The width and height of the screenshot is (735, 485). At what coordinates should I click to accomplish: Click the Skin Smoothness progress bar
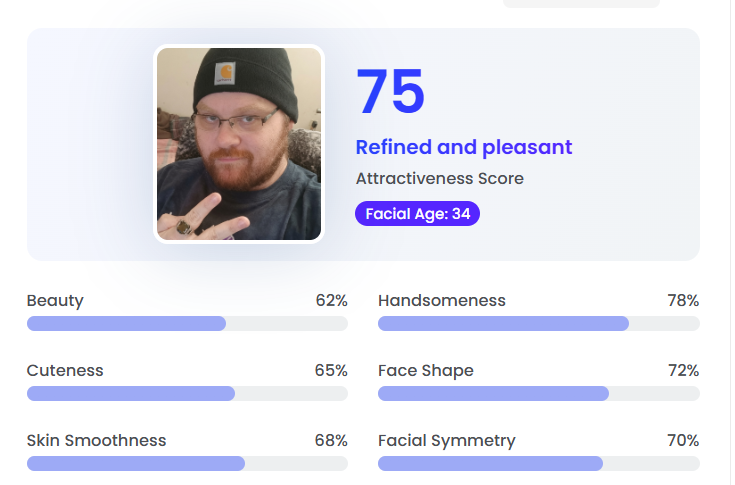click(187, 463)
